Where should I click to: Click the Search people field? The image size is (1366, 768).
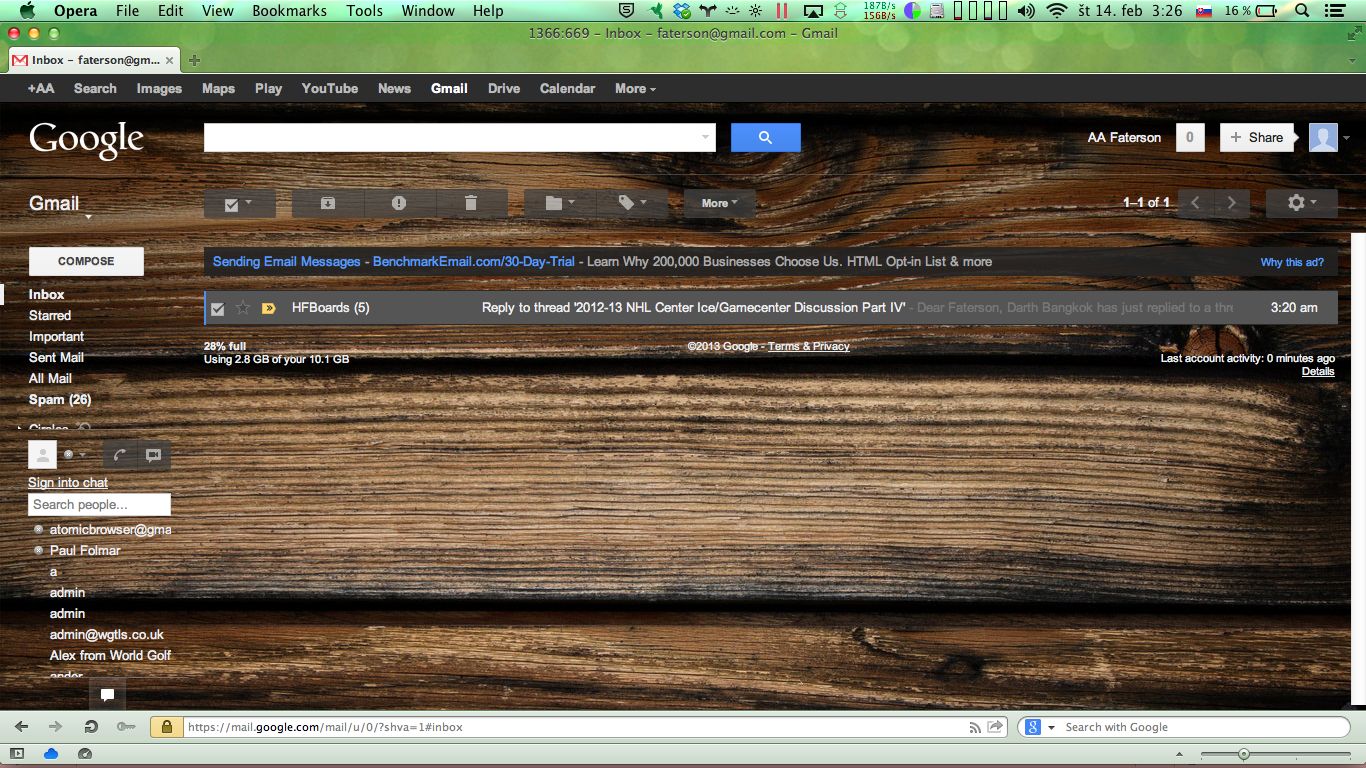point(100,505)
